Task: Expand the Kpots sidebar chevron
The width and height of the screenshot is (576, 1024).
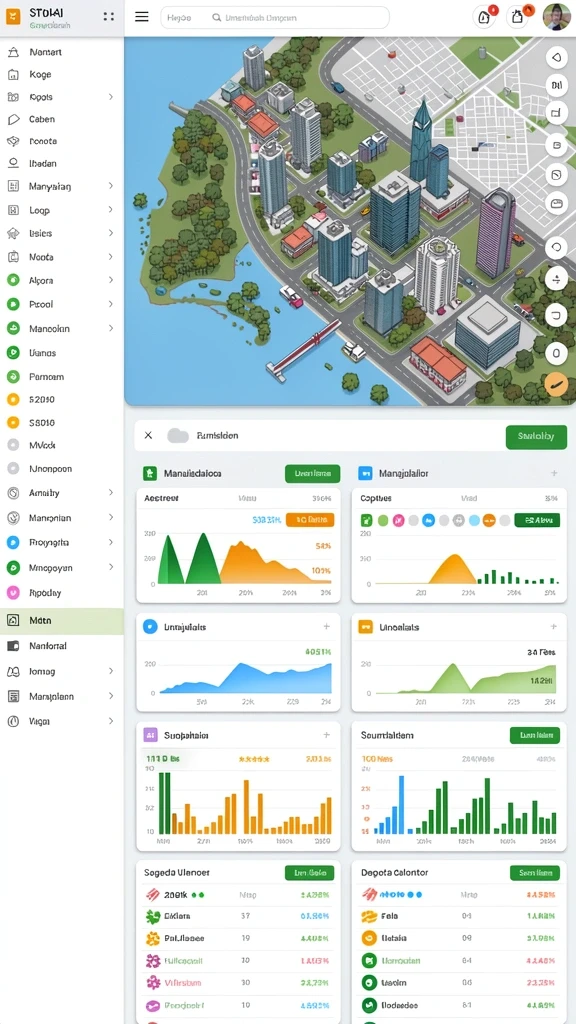Action: (111, 97)
